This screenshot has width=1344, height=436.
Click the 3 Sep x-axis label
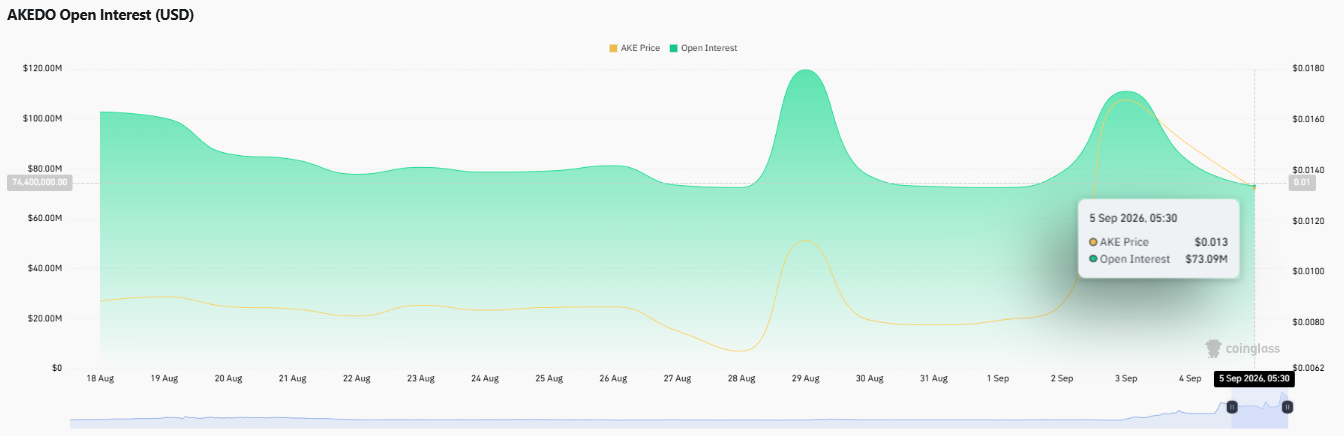(1126, 379)
